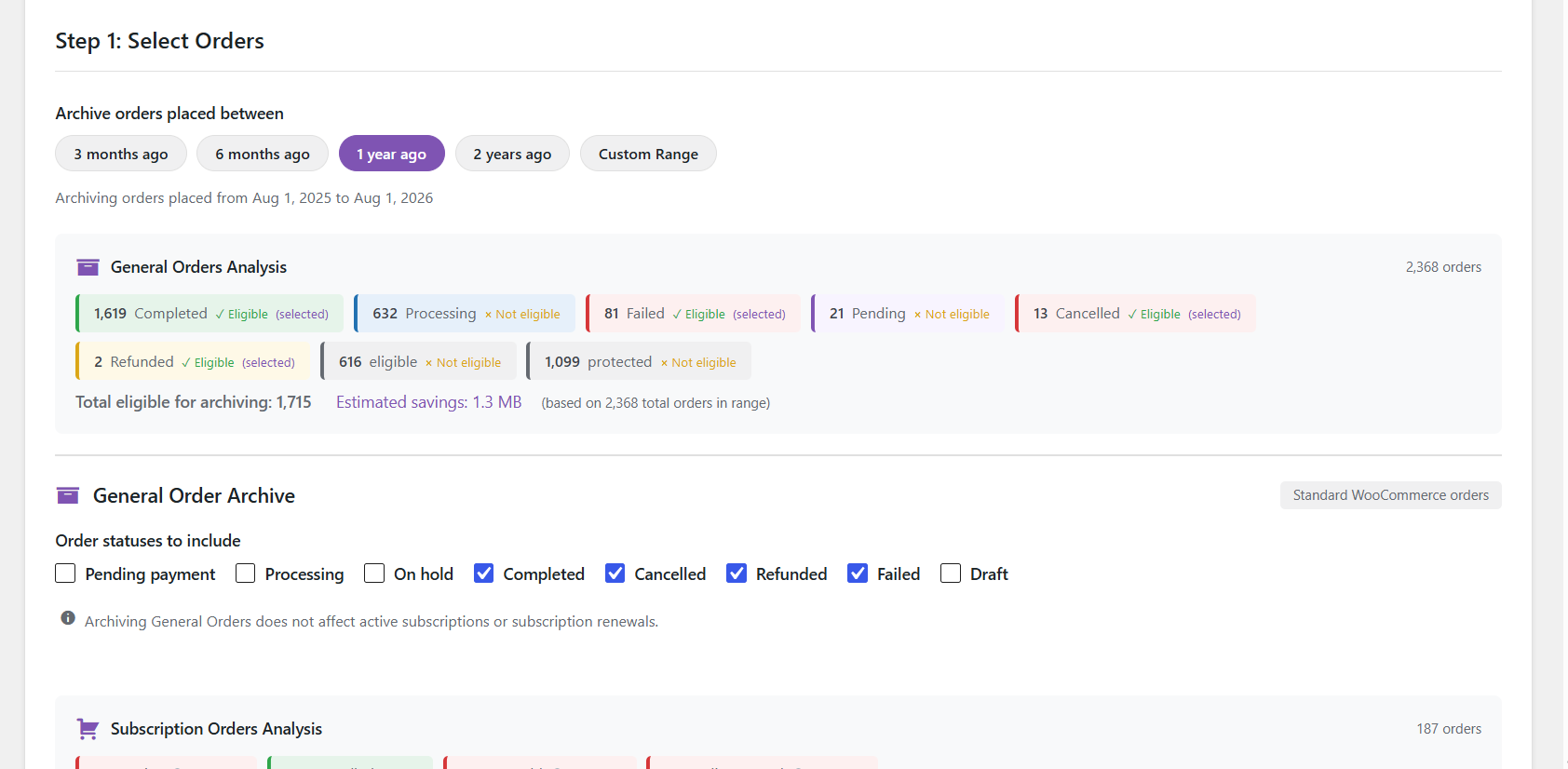Click the 13 Cancelled status chip

pyautogui.click(x=1135, y=314)
